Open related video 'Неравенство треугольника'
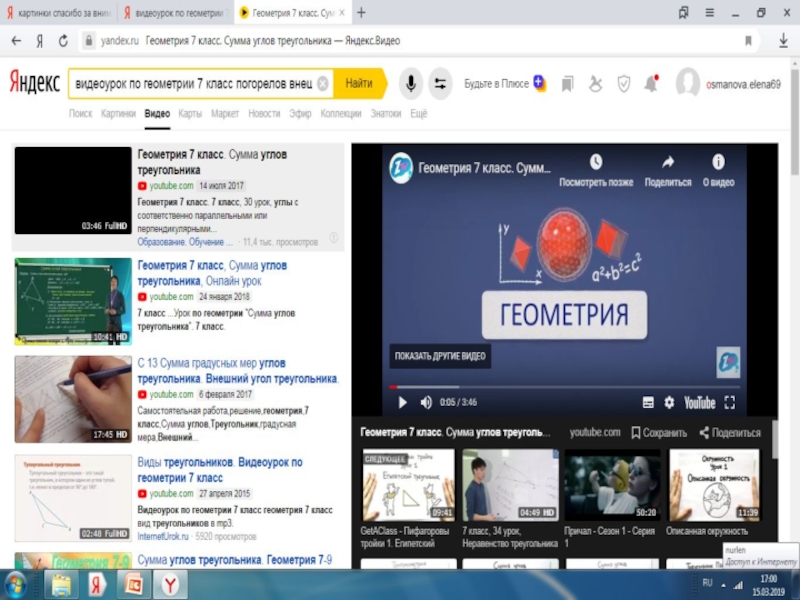 point(510,485)
